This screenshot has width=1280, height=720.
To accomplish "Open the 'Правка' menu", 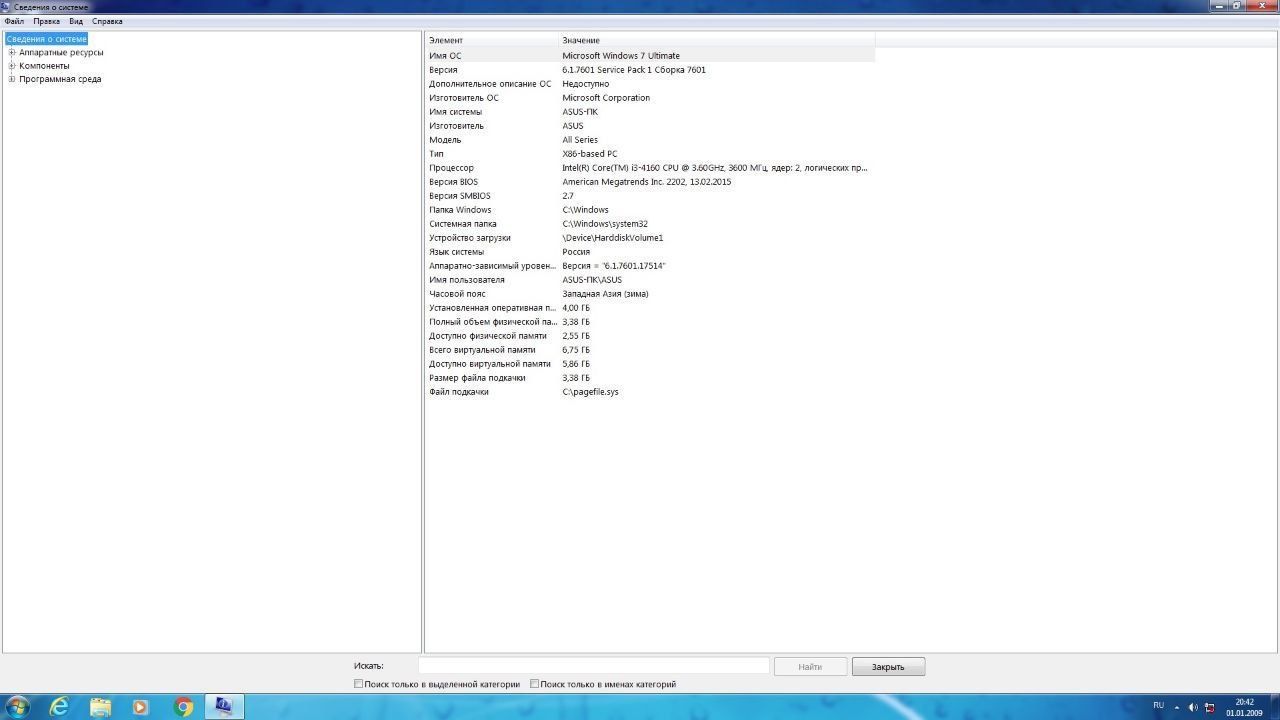I will [x=46, y=21].
